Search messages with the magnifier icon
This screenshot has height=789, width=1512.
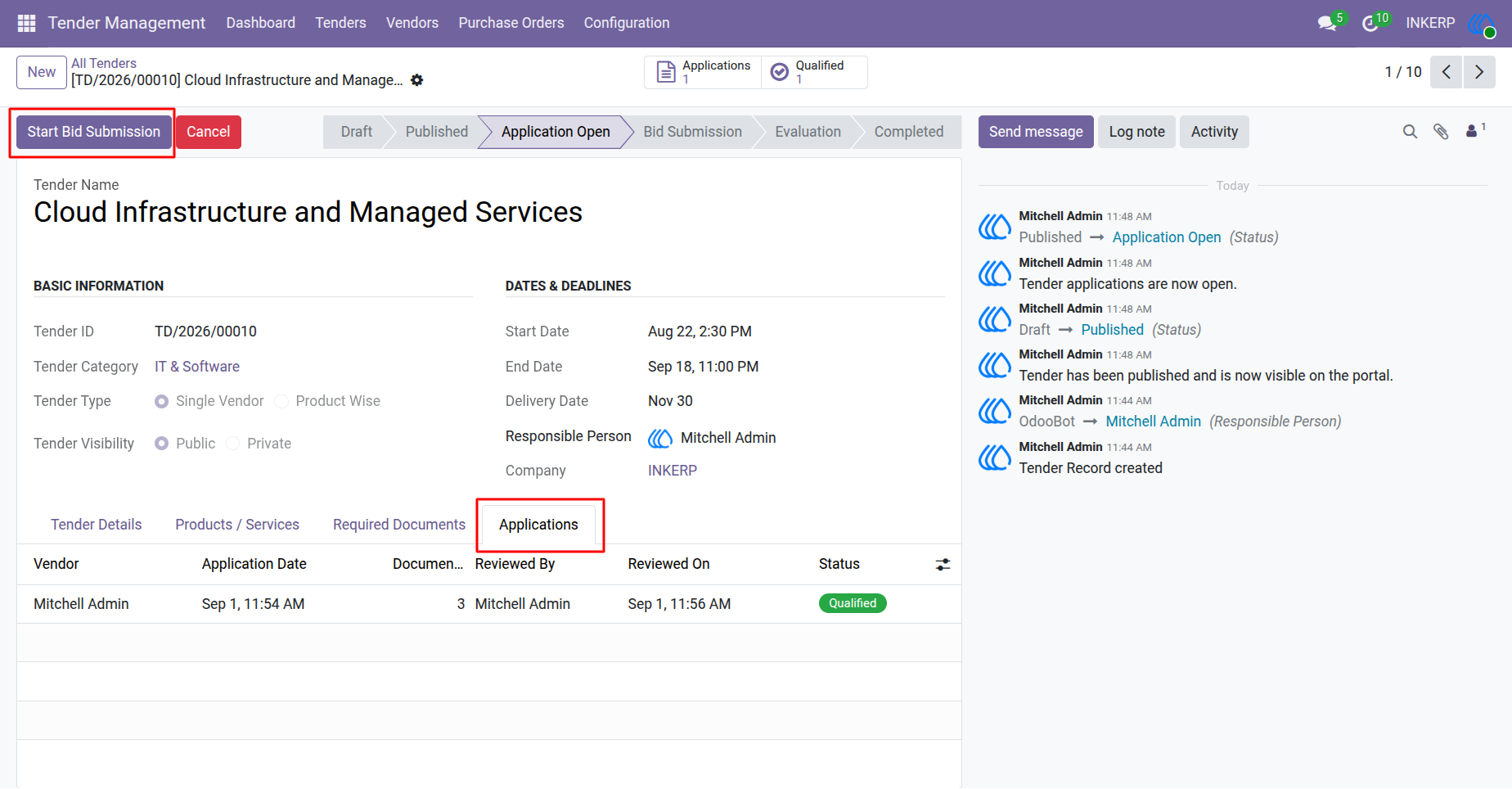(x=1410, y=132)
